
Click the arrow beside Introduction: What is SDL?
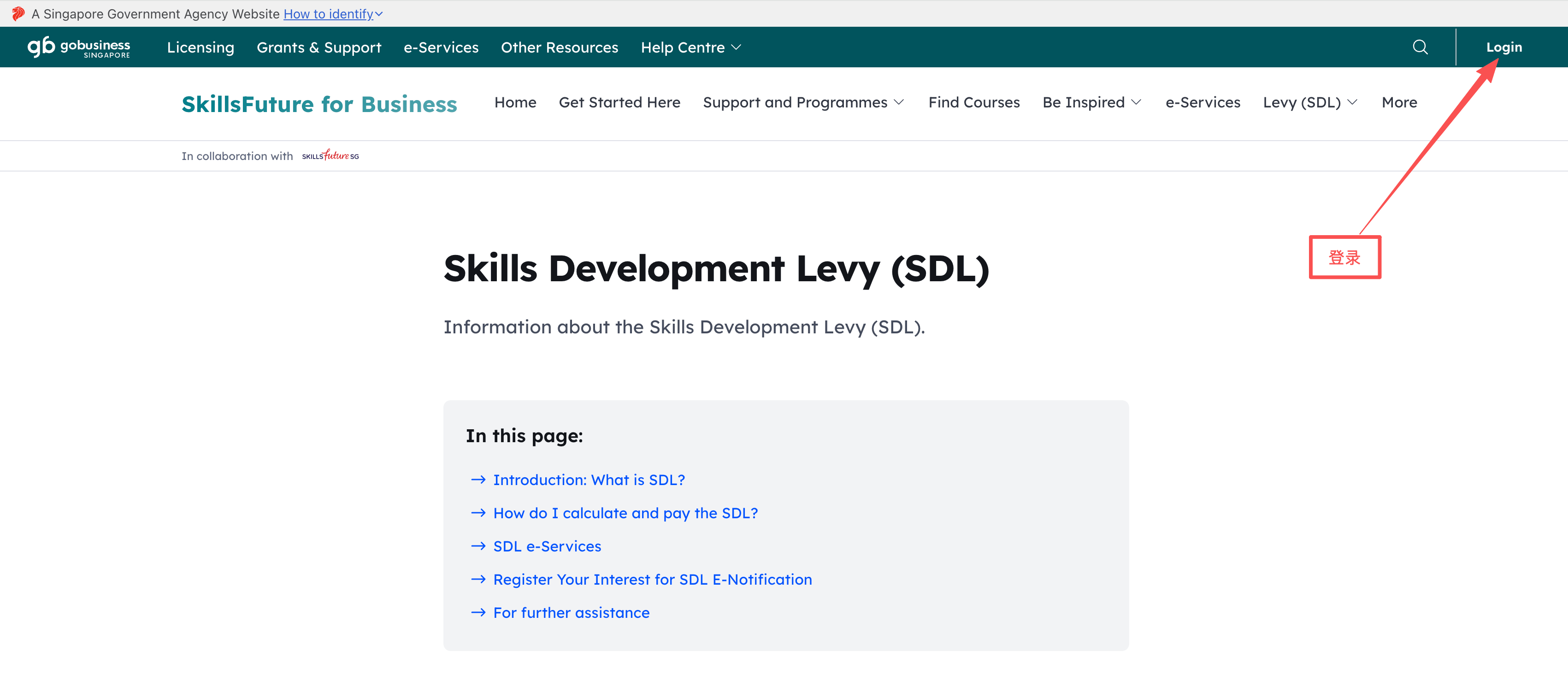pyautogui.click(x=478, y=480)
